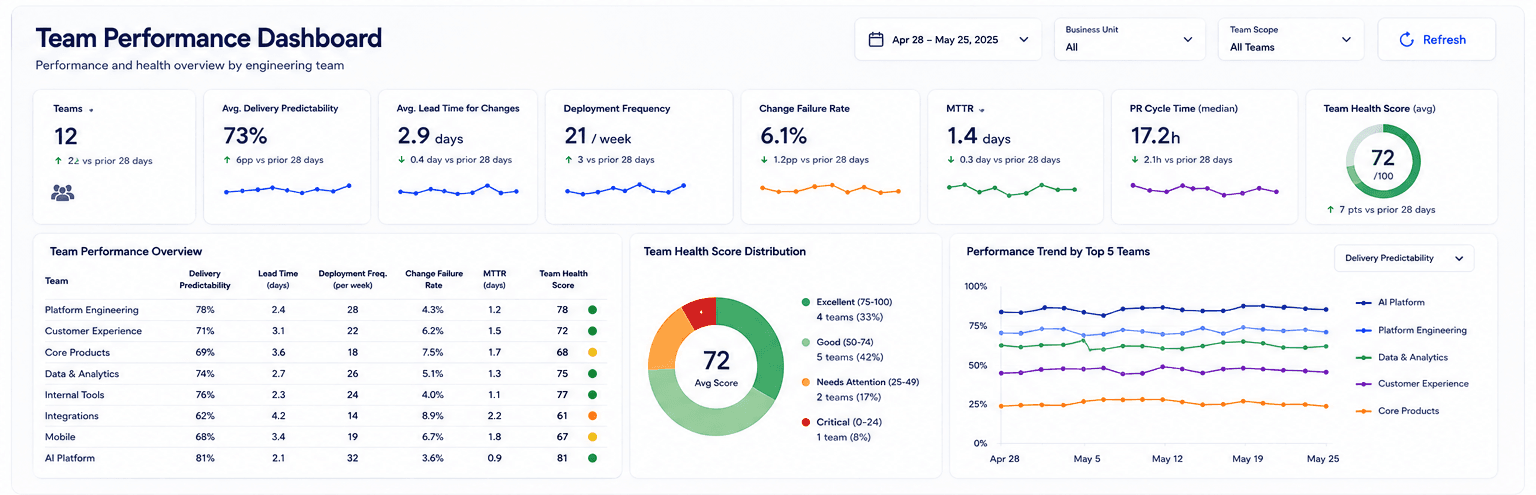Click the green status dot for Data & Analytics row

pos(592,374)
